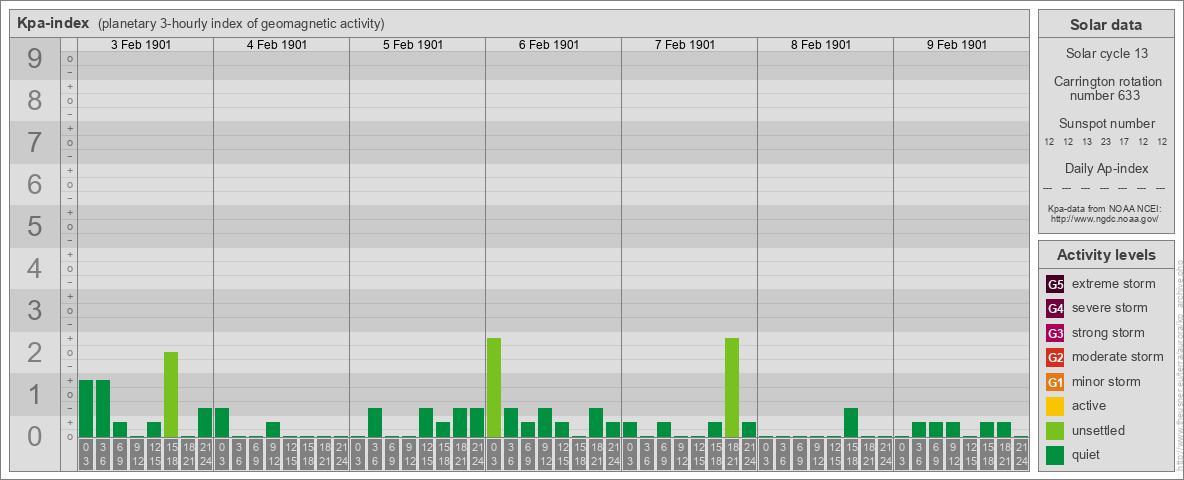Click the unsettled legend label
The image size is (1184, 480).
[1098, 430]
